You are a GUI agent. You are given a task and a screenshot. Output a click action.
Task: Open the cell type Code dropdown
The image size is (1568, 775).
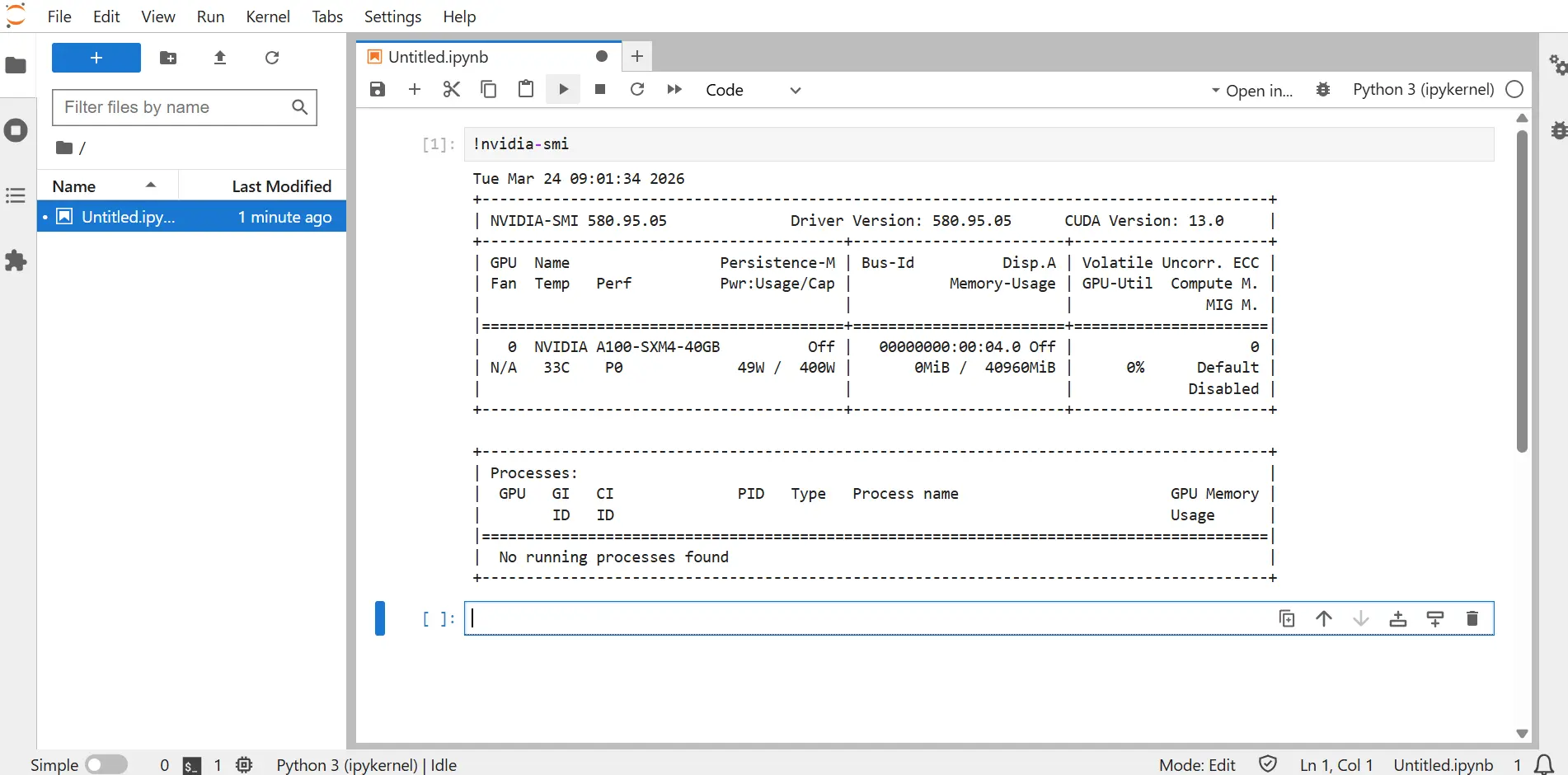pyautogui.click(x=753, y=90)
